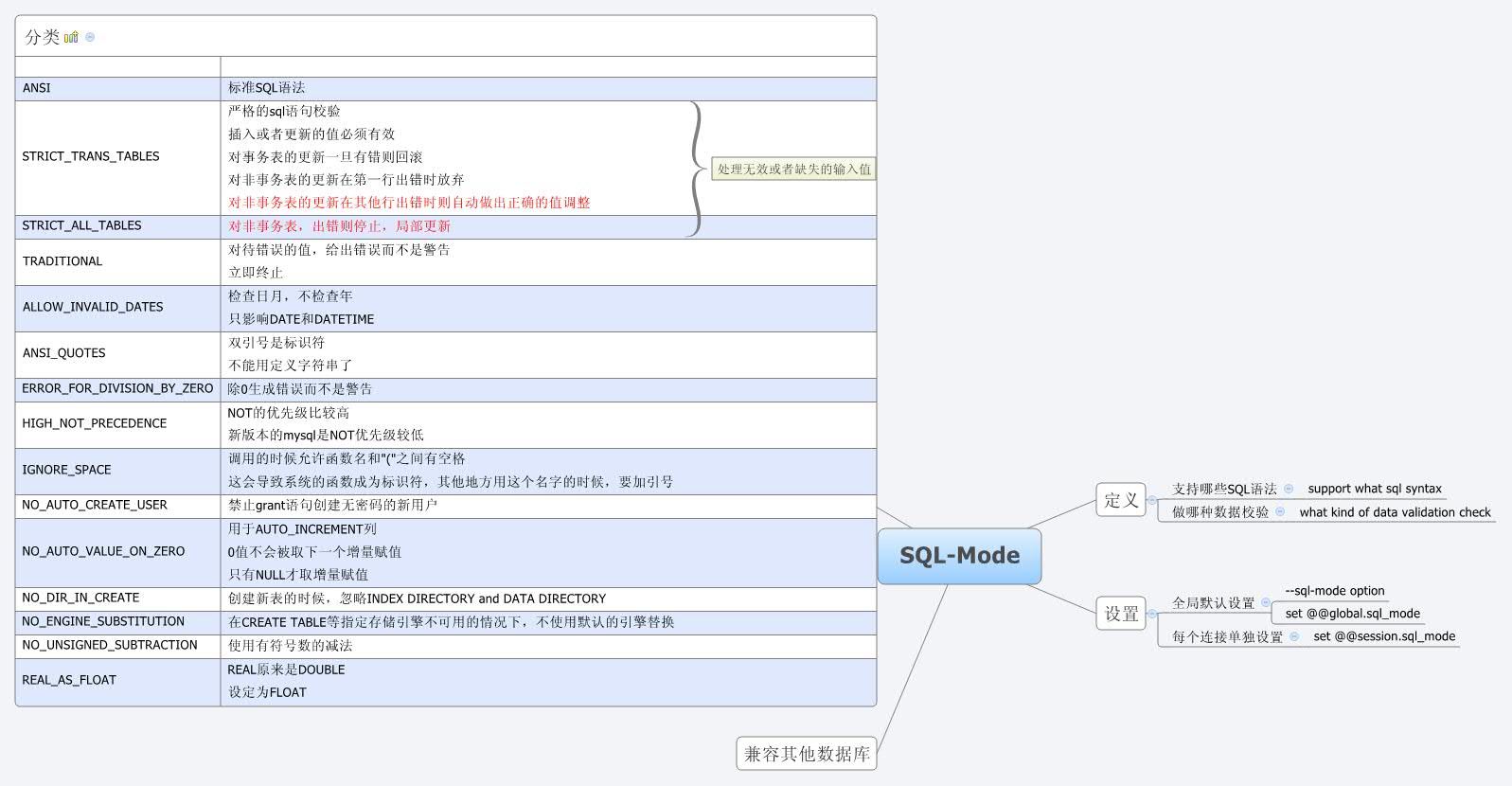This screenshot has height=786, width=1512.
Task: Collapse the 做哪种数据校验 subtopic
Action: coord(1280,511)
